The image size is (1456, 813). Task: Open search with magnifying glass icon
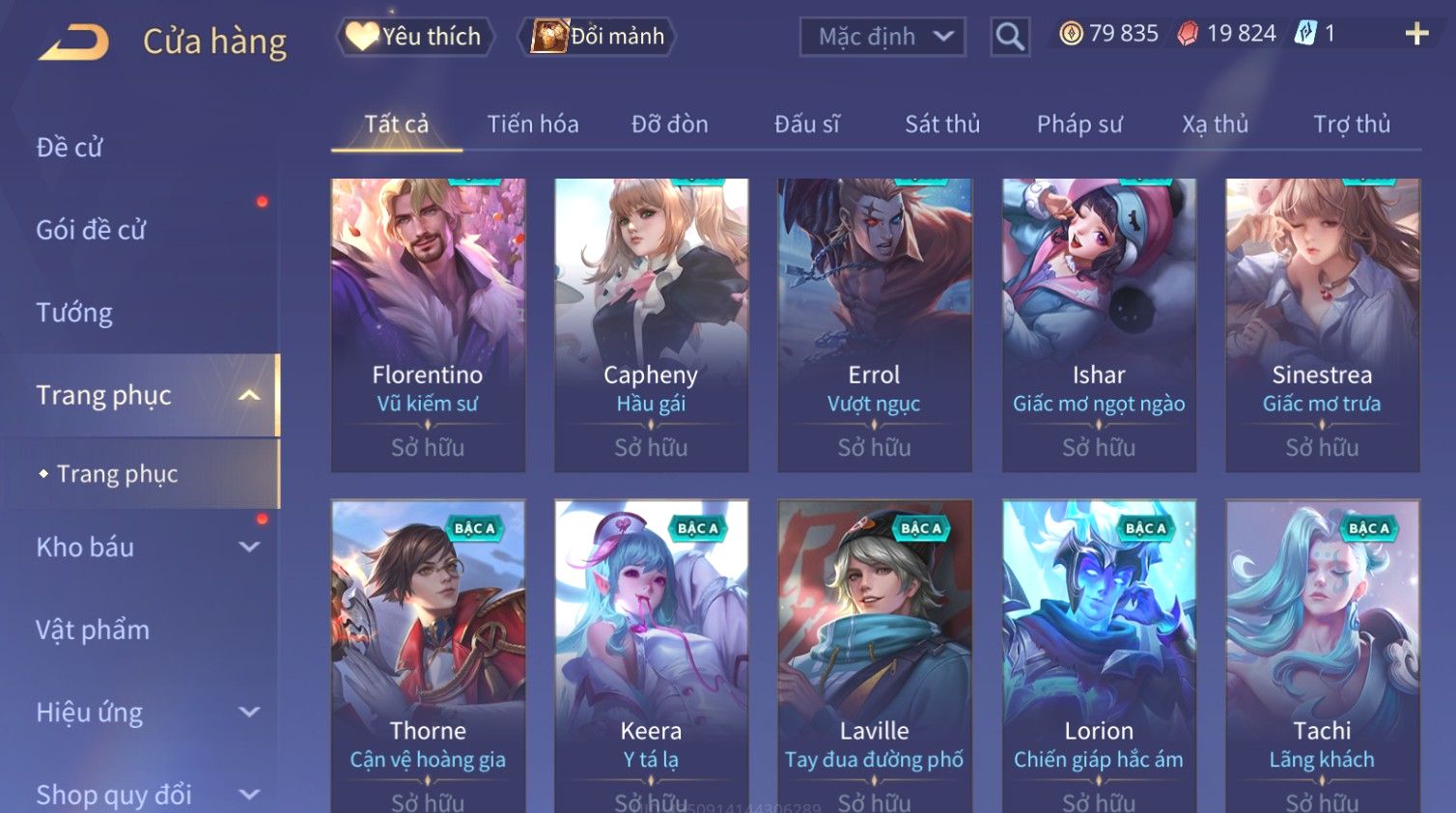coord(1010,37)
